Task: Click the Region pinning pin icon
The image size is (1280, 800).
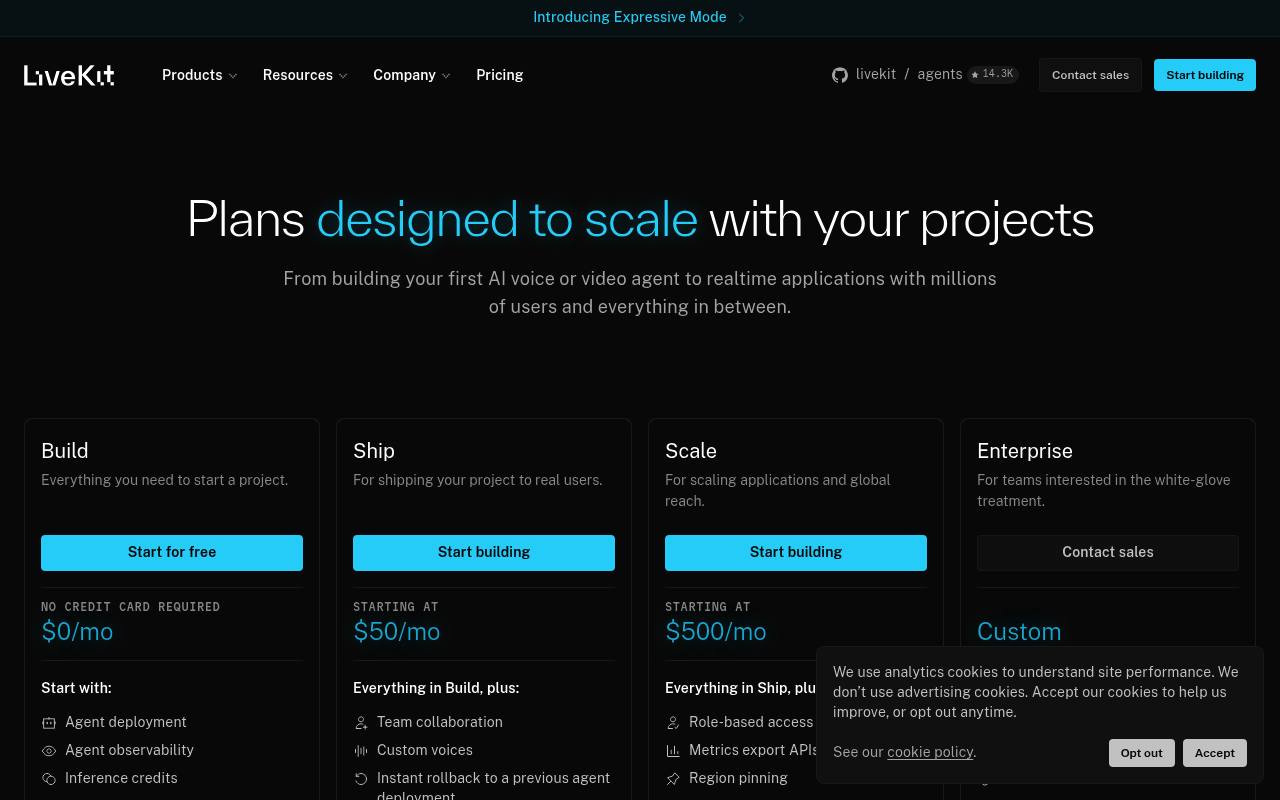Action: (x=673, y=778)
